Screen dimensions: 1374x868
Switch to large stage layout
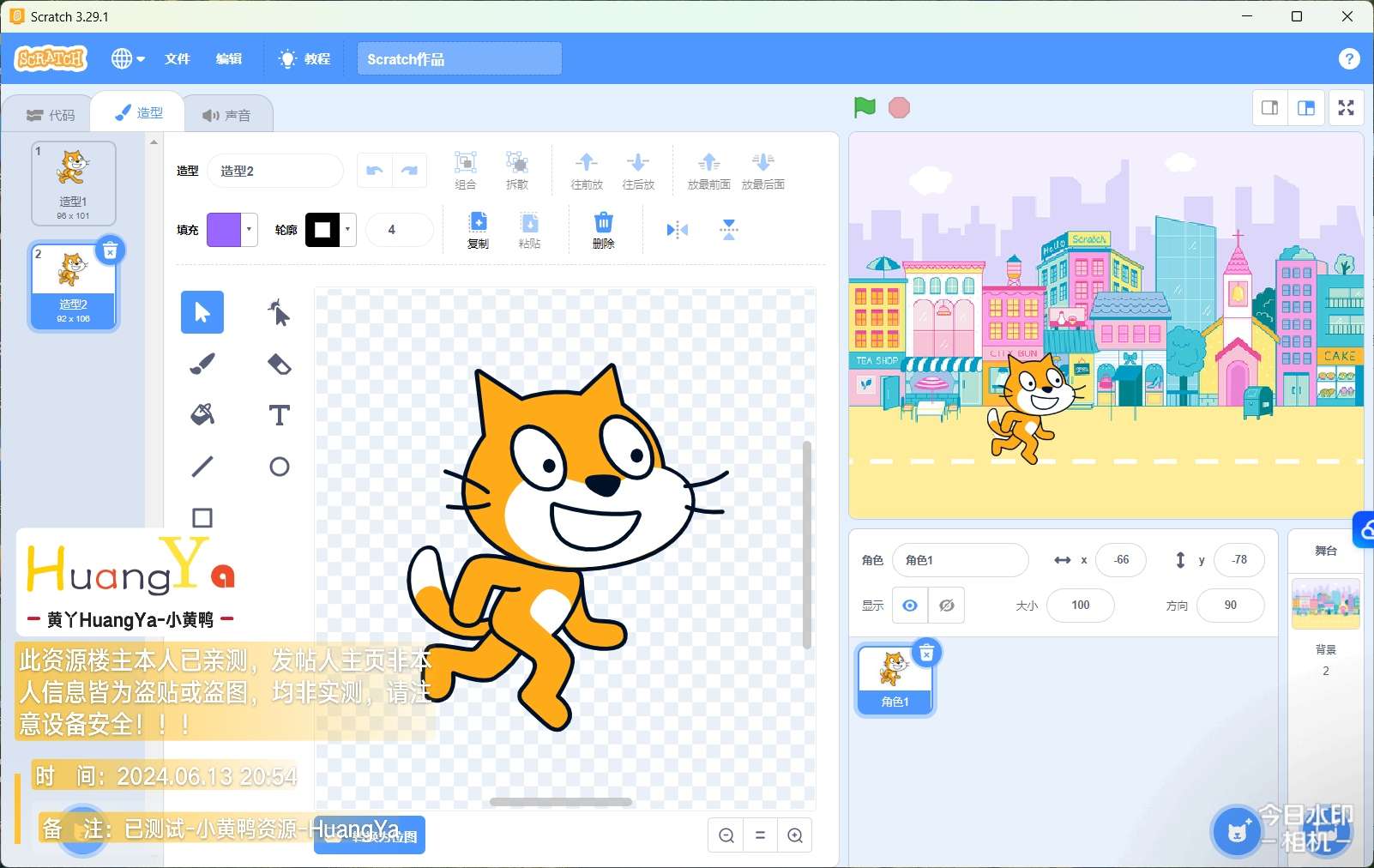1306,108
